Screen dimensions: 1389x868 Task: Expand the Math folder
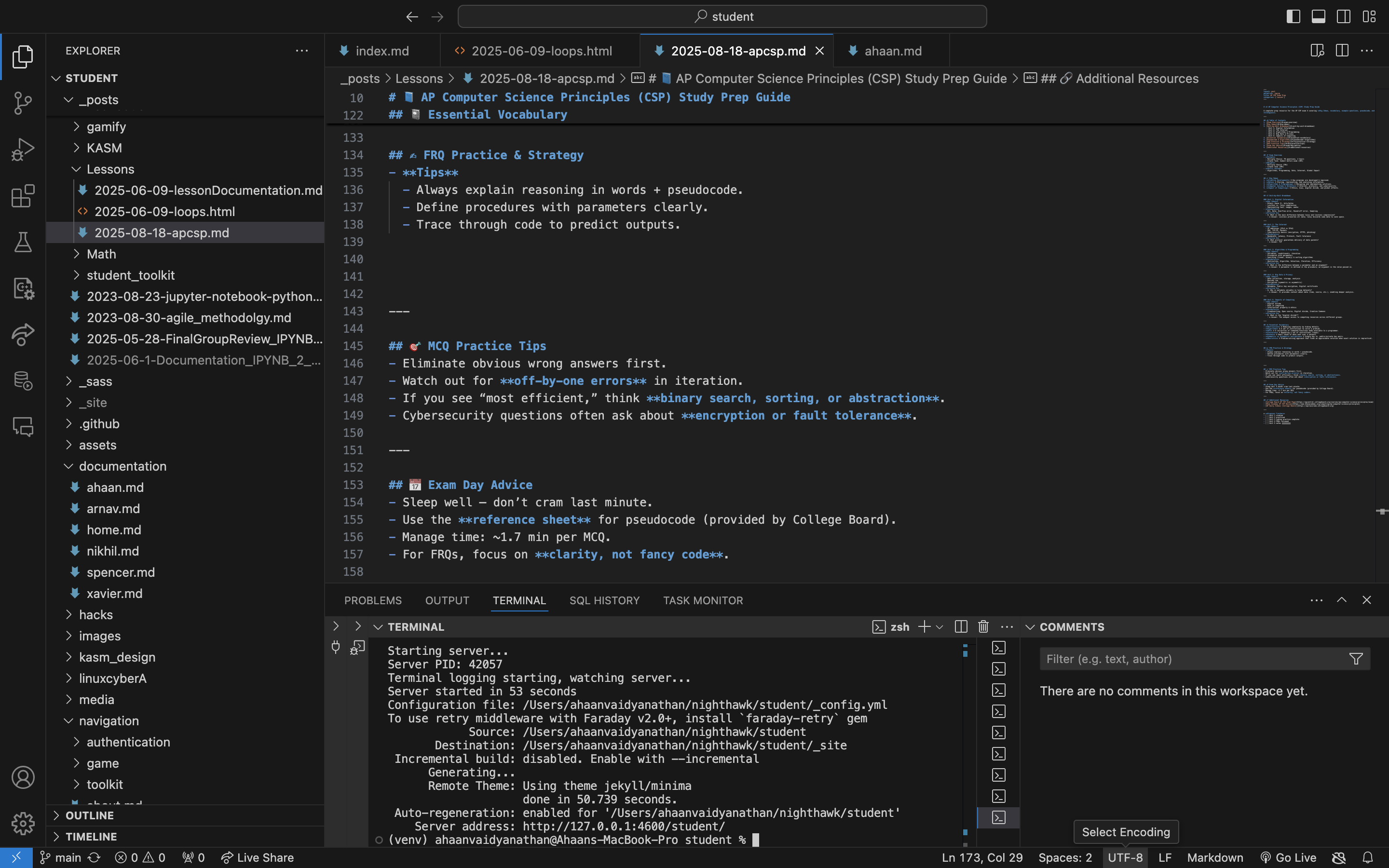[101, 254]
